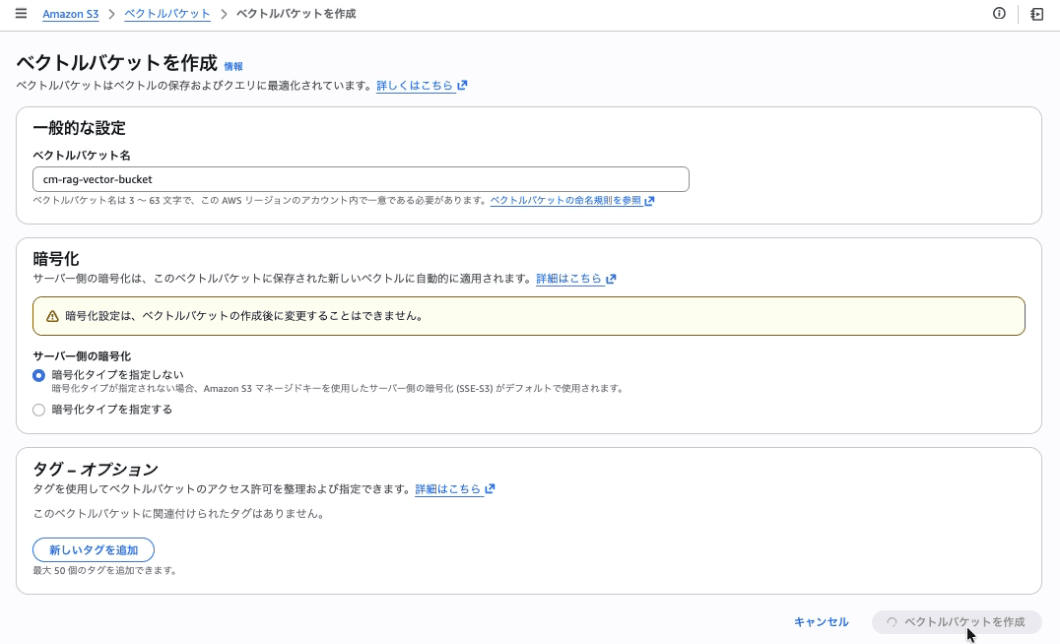Click the info circle icon in top bar
The width and height of the screenshot is (1060, 644).
pos(999,14)
